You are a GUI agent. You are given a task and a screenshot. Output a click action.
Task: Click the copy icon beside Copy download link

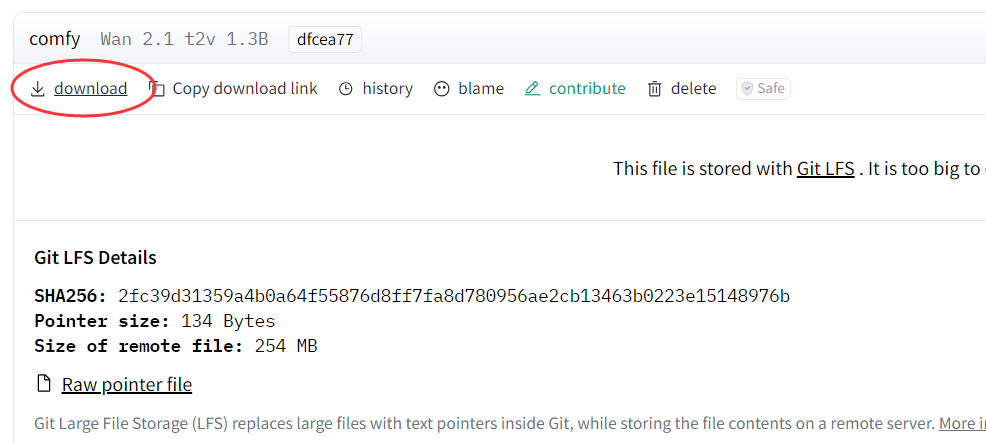tap(157, 89)
